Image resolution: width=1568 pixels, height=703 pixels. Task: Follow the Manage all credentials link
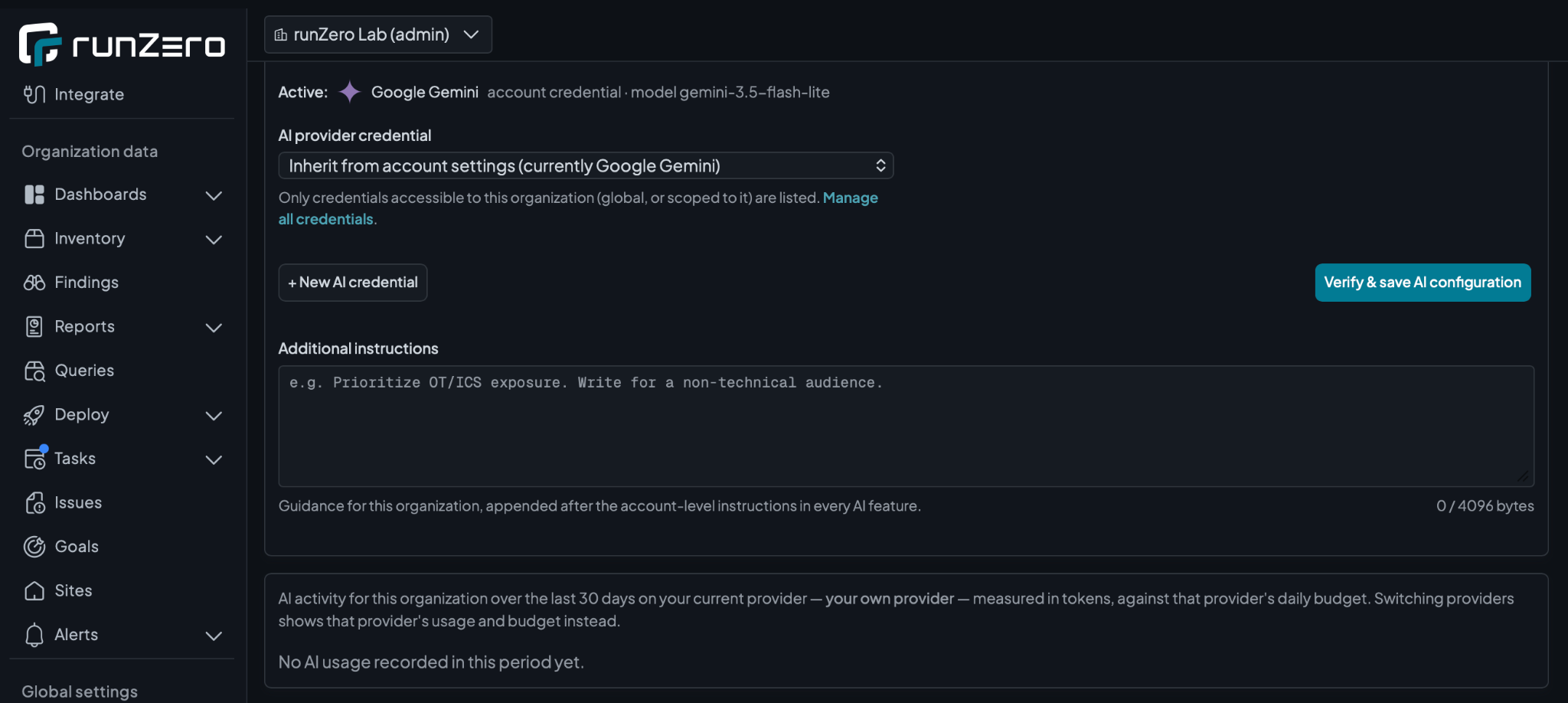pos(850,198)
